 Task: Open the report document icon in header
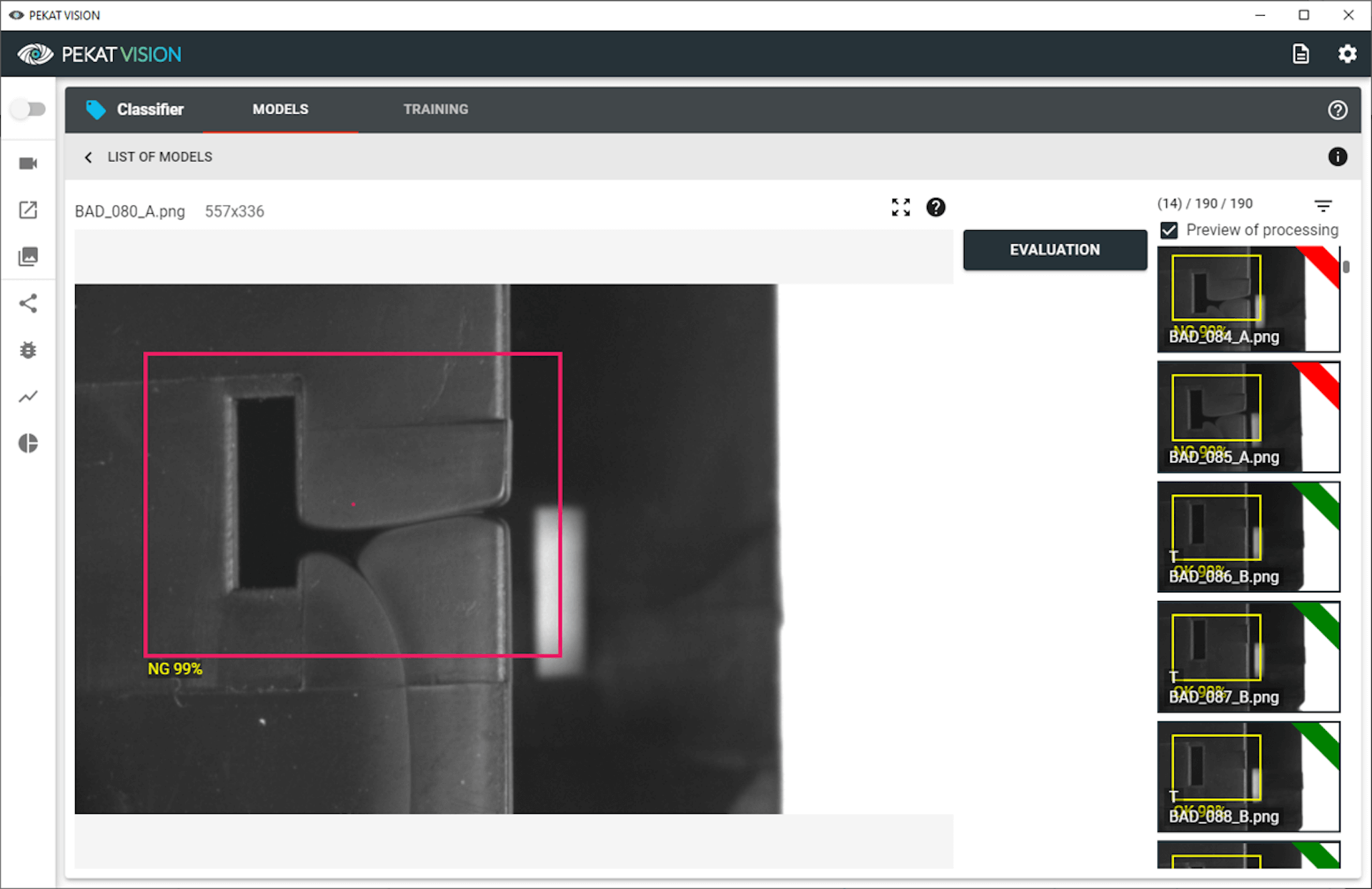tap(1301, 54)
